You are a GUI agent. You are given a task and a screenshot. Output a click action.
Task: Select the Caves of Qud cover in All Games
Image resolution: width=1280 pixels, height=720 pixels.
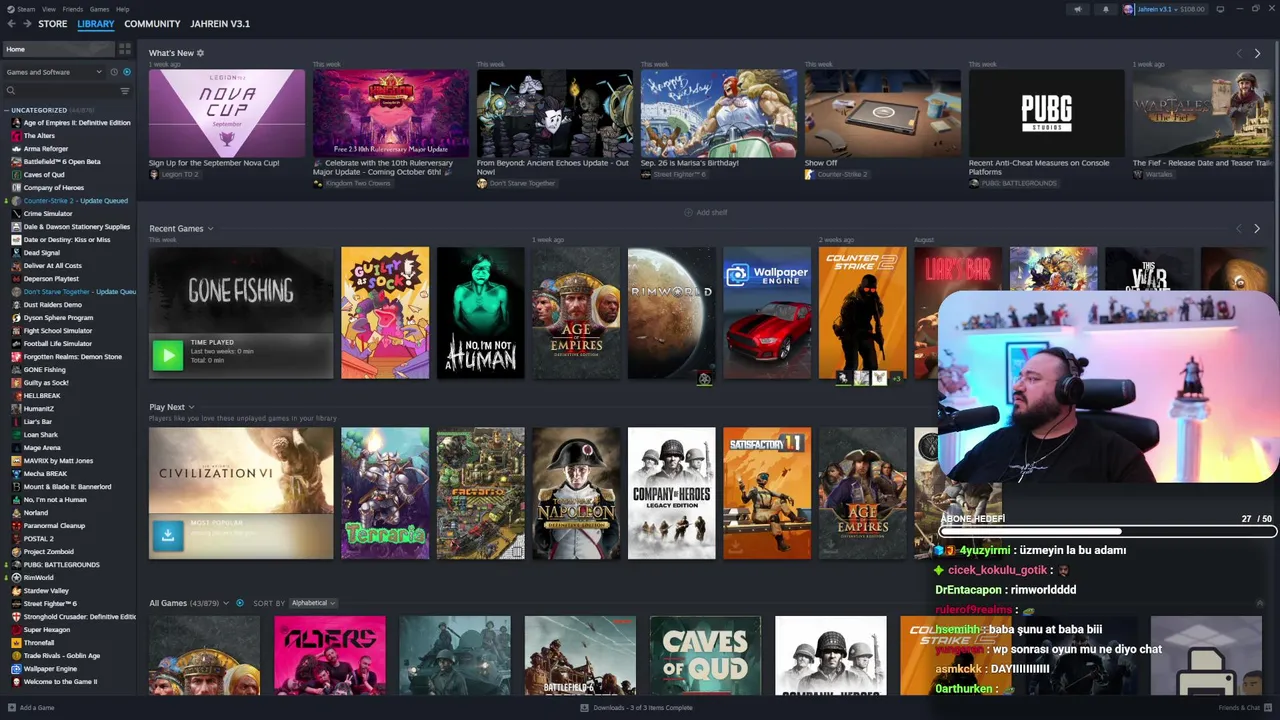point(705,655)
